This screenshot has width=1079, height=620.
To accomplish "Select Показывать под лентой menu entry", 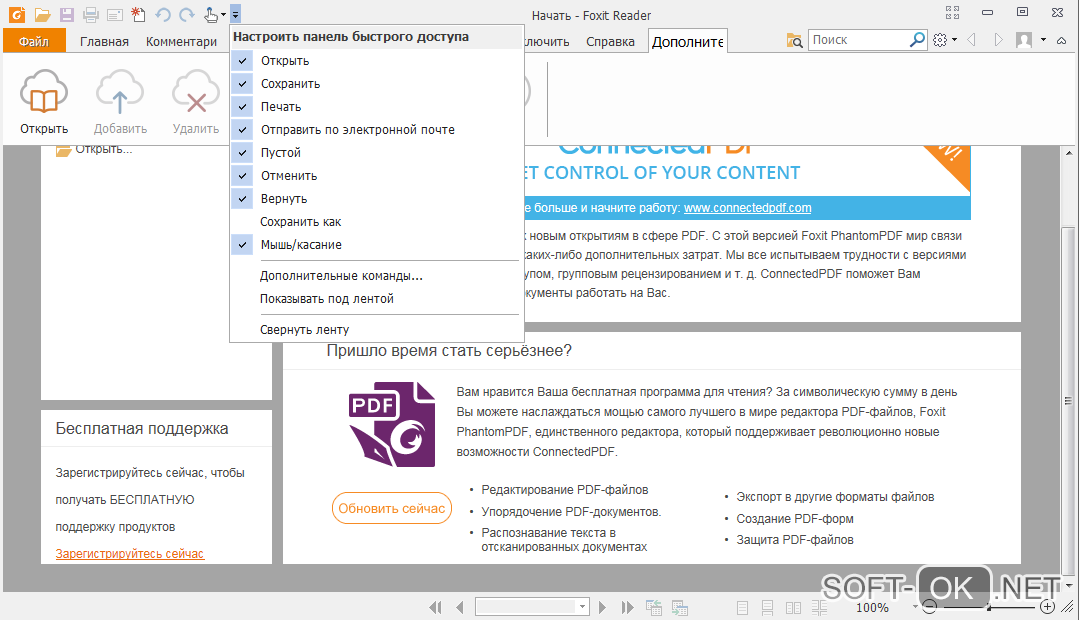I will pyautogui.click(x=377, y=299).
